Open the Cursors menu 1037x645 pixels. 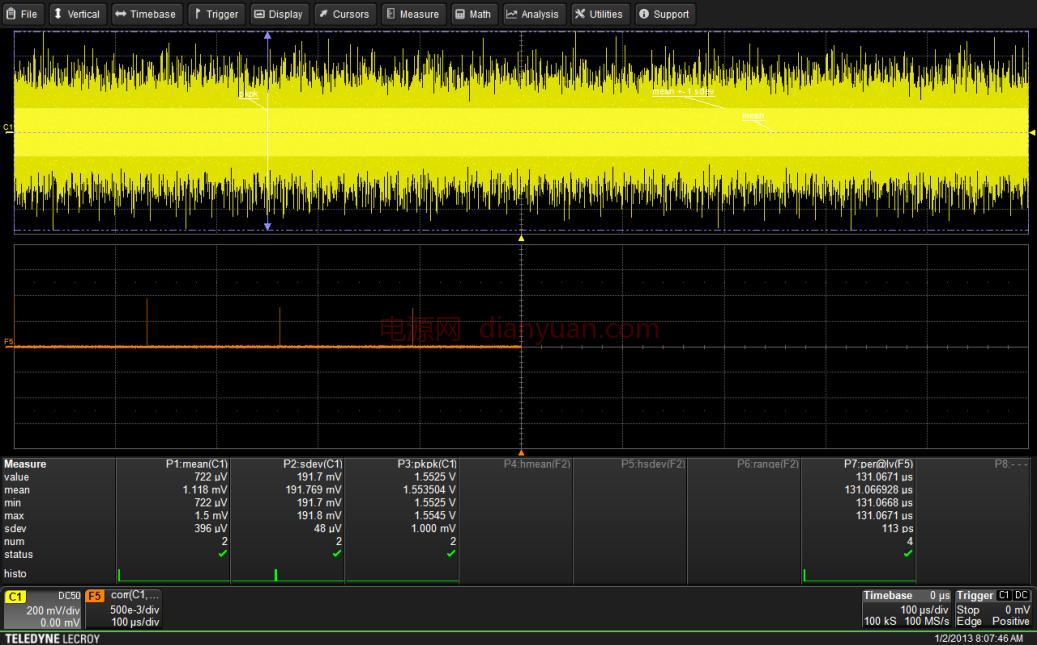click(344, 14)
